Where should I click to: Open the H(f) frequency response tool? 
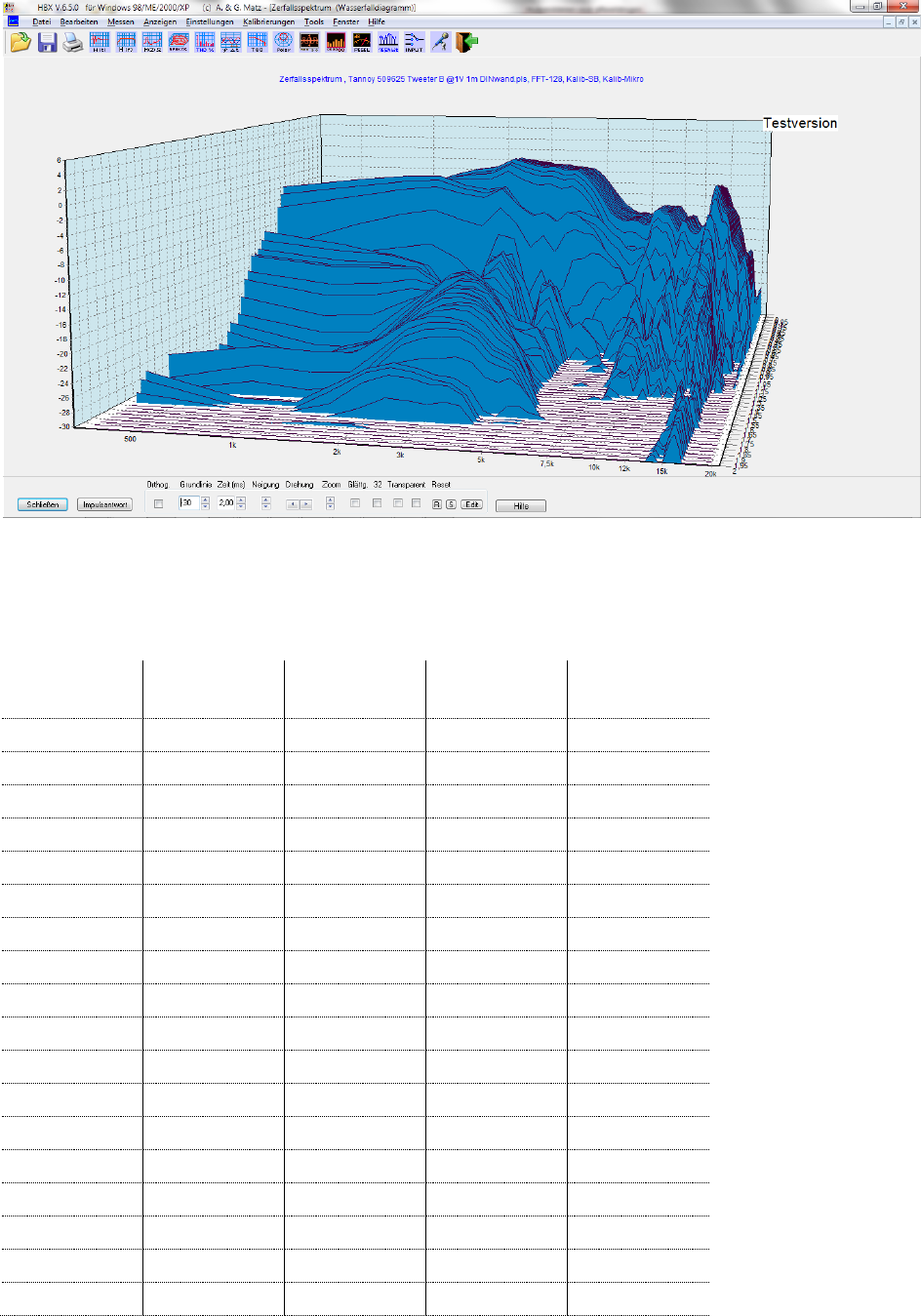[x=126, y=42]
